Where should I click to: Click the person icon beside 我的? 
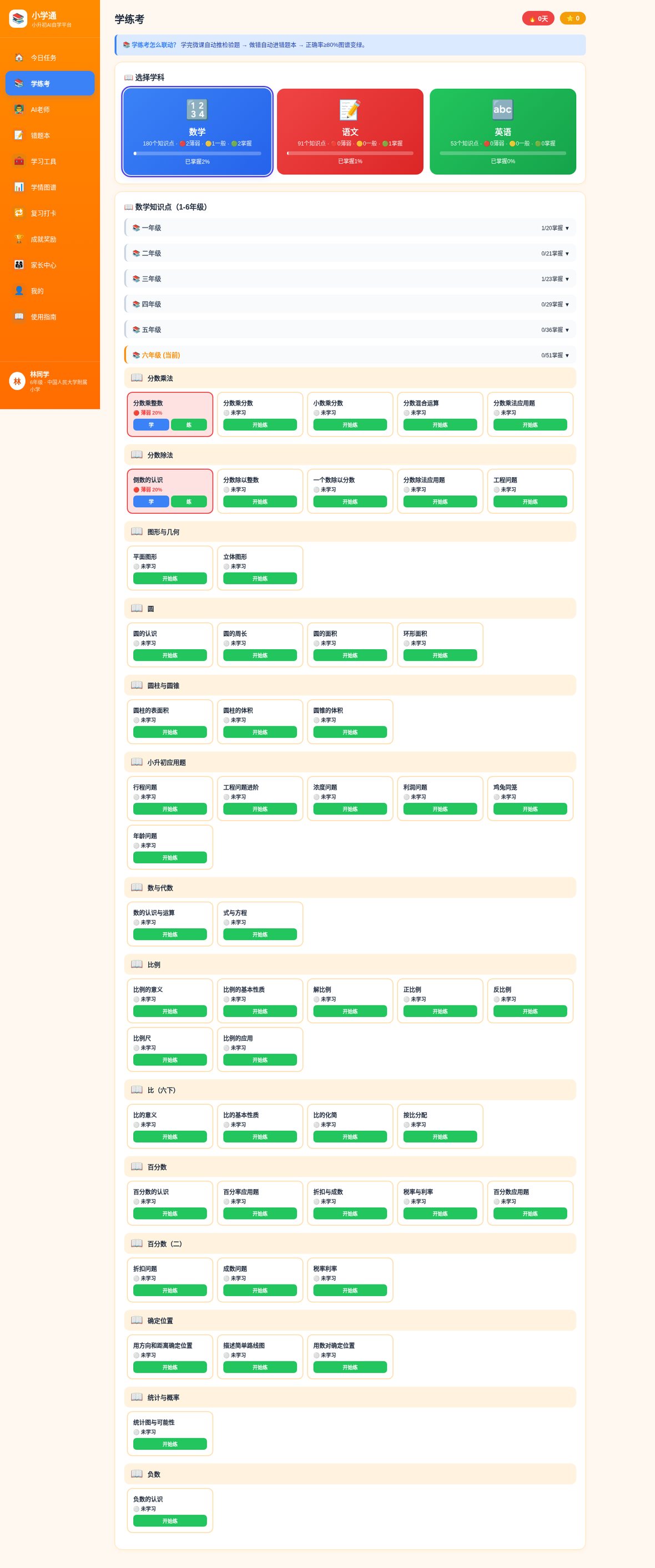coord(19,291)
